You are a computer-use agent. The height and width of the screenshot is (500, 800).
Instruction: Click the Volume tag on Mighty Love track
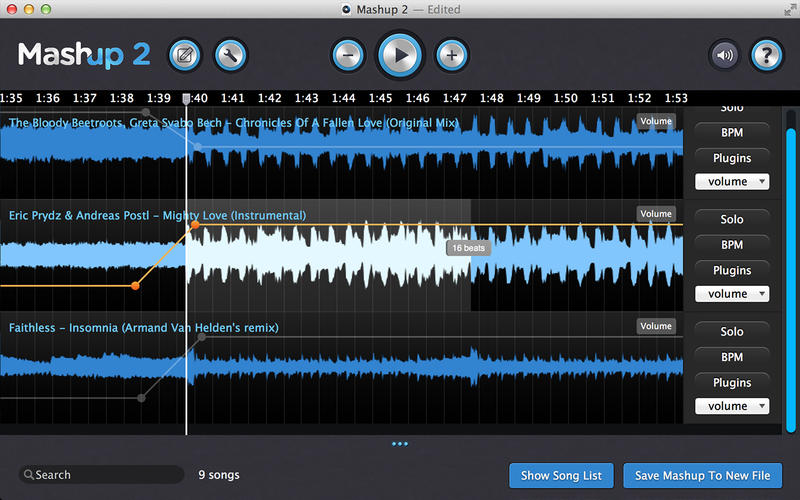pyautogui.click(x=656, y=214)
